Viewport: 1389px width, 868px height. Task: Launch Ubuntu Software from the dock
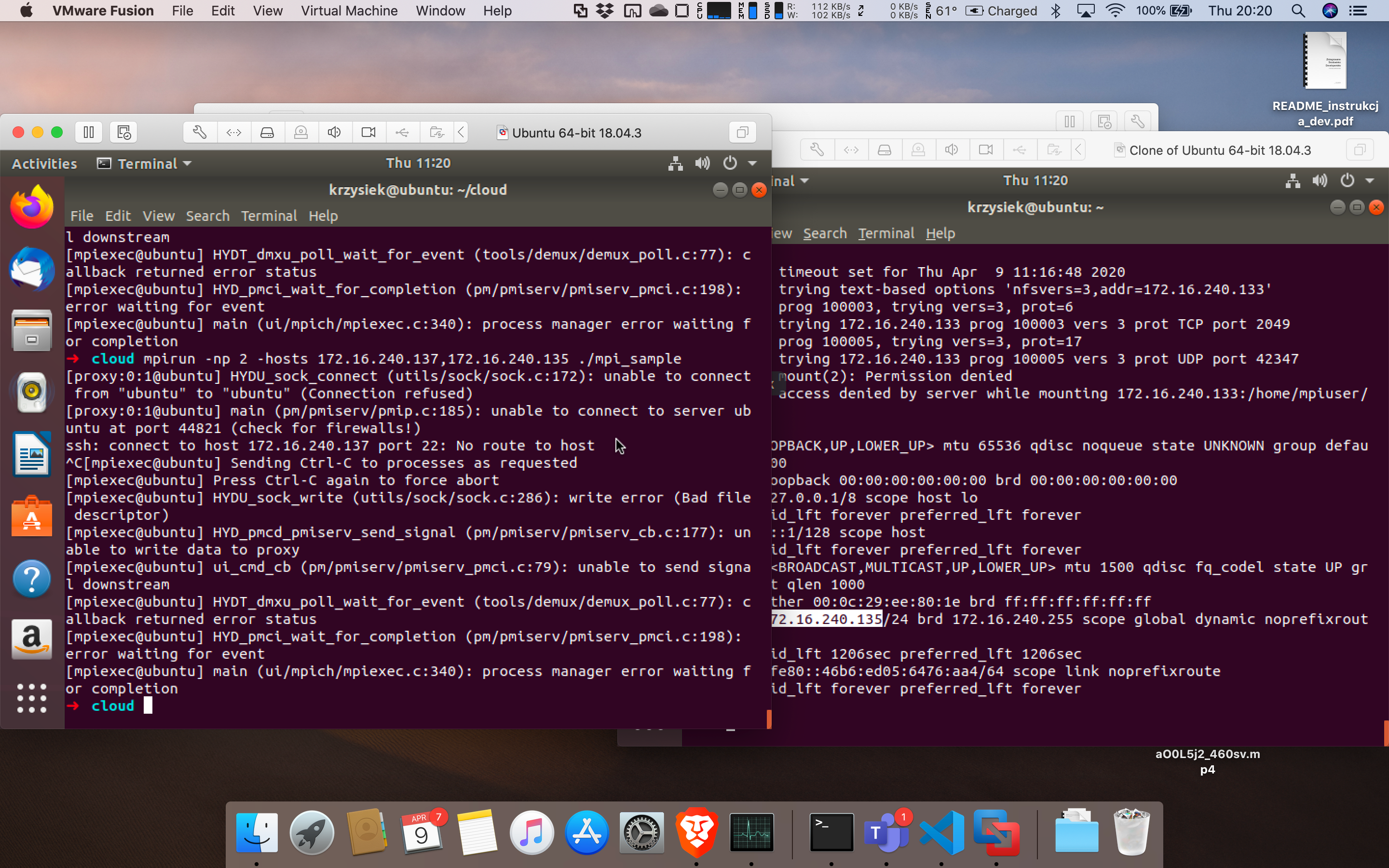[31, 516]
